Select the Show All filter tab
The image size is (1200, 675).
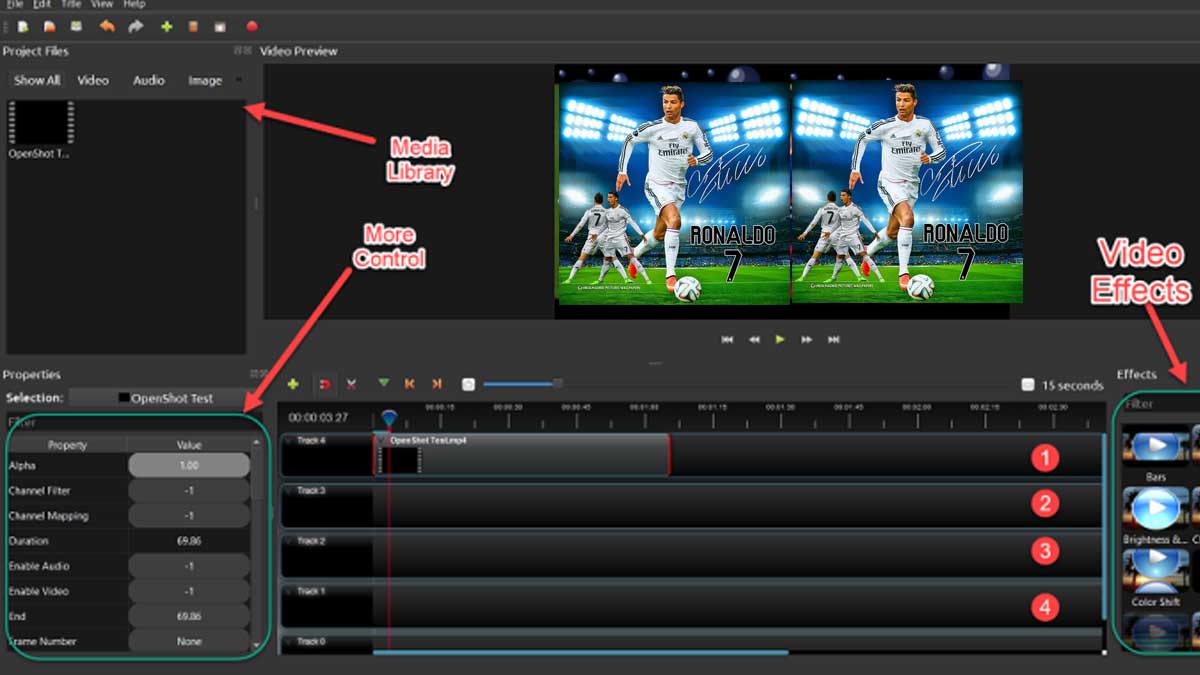37,80
